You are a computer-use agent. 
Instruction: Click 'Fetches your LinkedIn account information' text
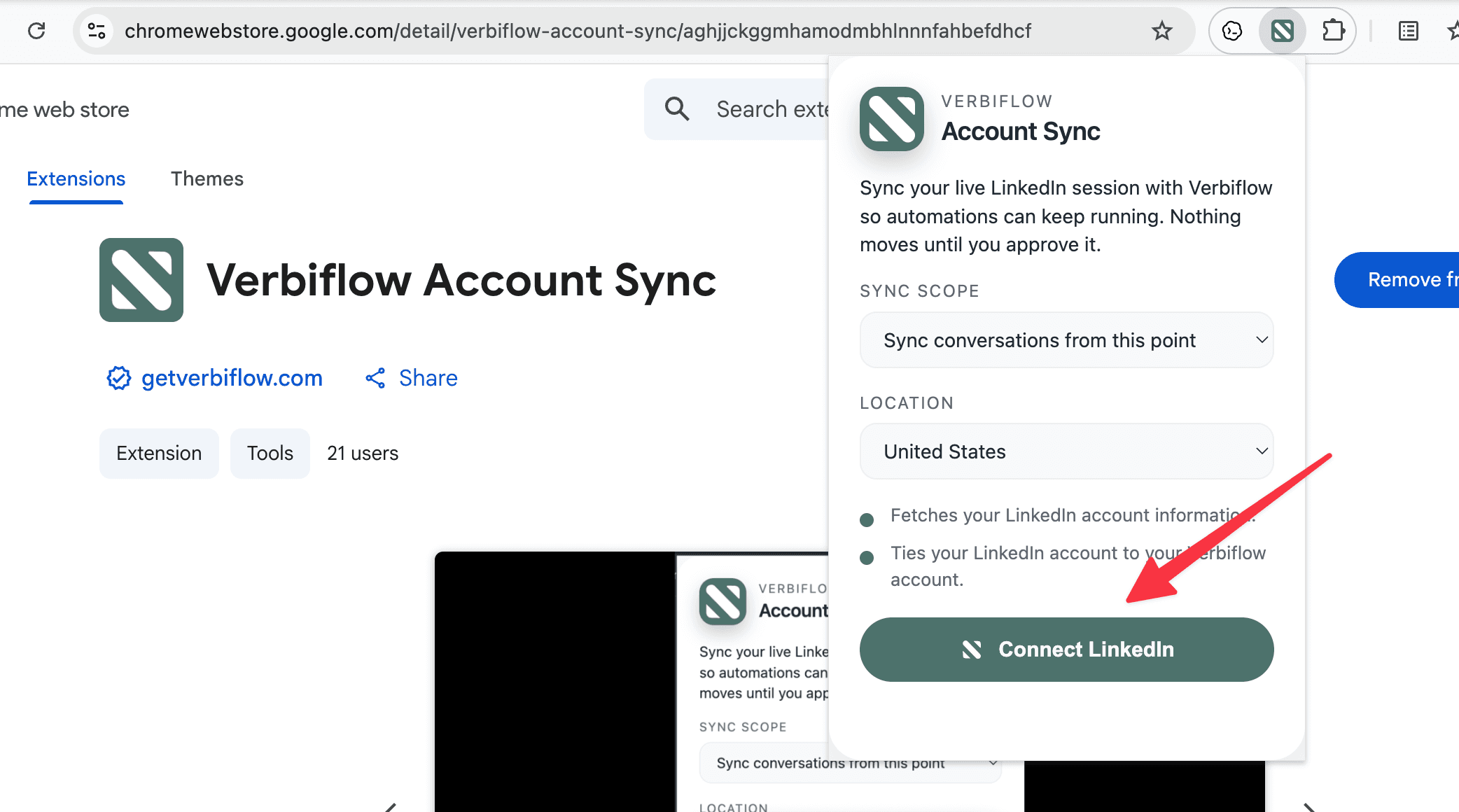(1073, 515)
